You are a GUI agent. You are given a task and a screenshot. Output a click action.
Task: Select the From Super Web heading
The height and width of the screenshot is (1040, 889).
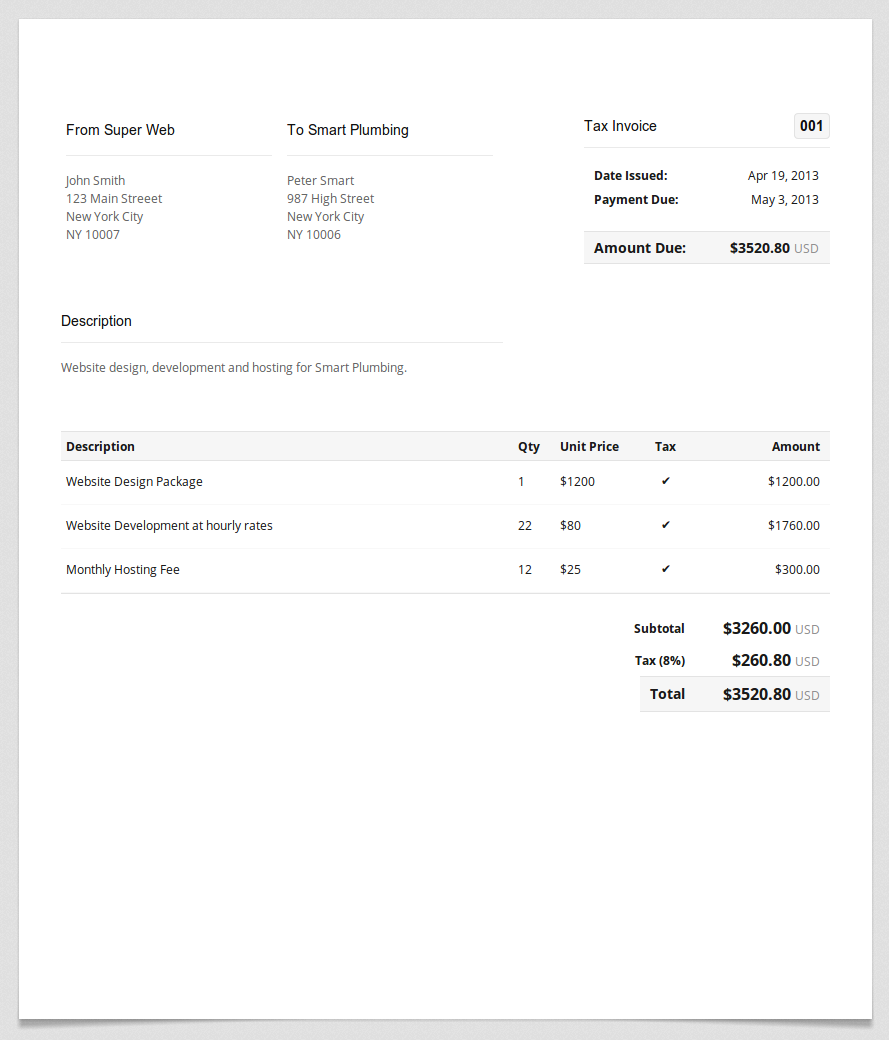click(120, 130)
